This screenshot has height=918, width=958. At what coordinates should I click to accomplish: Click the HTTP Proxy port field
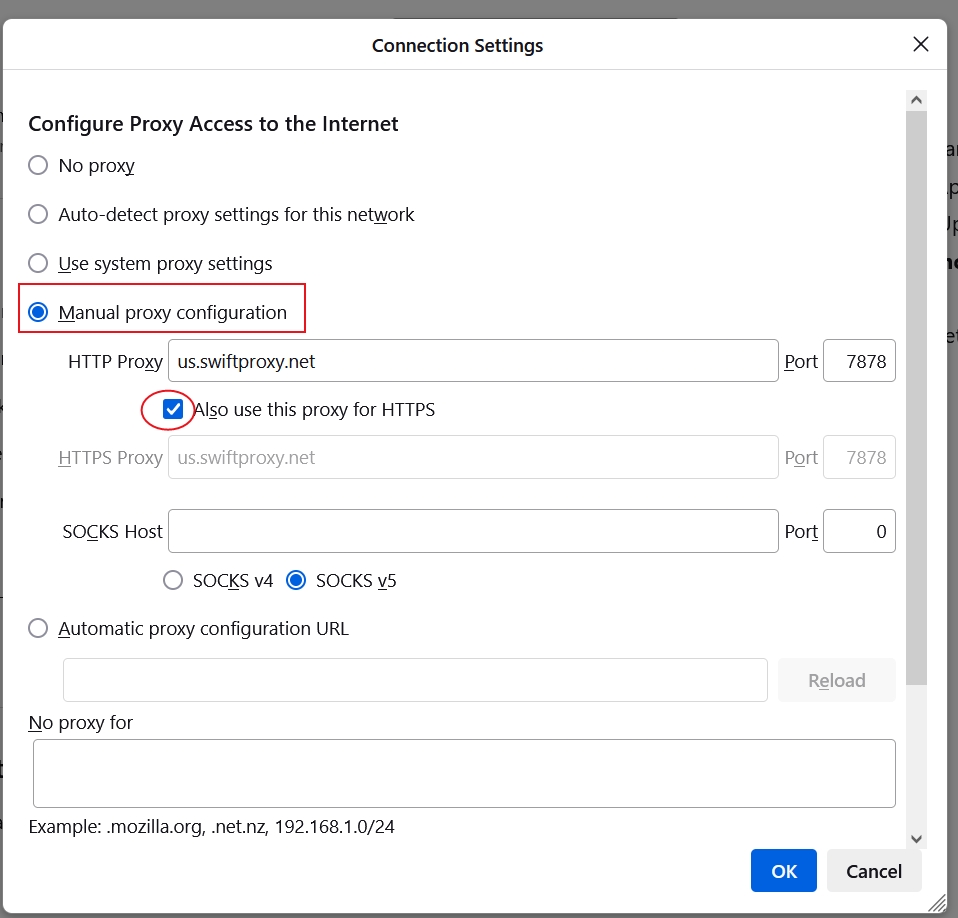[x=858, y=361]
